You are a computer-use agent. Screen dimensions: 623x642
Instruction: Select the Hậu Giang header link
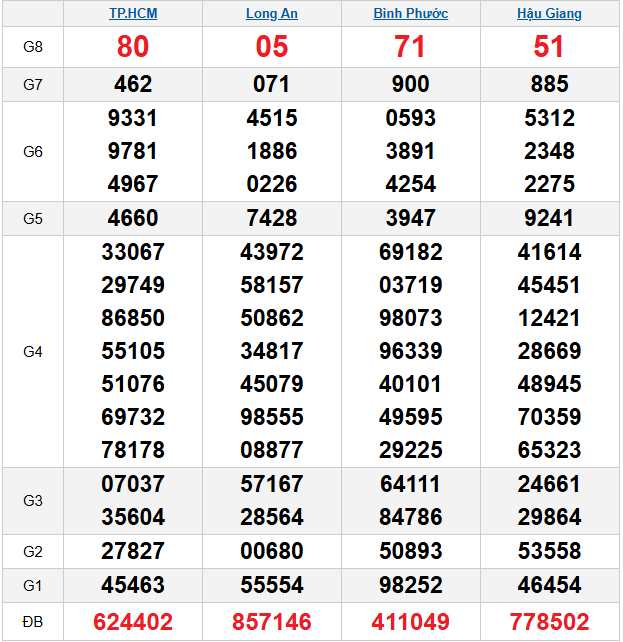click(x=549, y=14)
